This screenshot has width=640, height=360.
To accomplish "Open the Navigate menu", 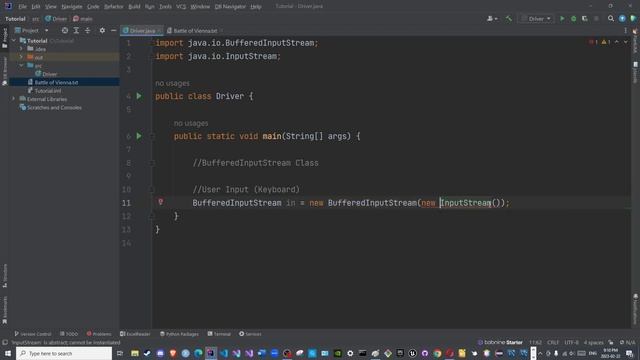I will [71, 7].
